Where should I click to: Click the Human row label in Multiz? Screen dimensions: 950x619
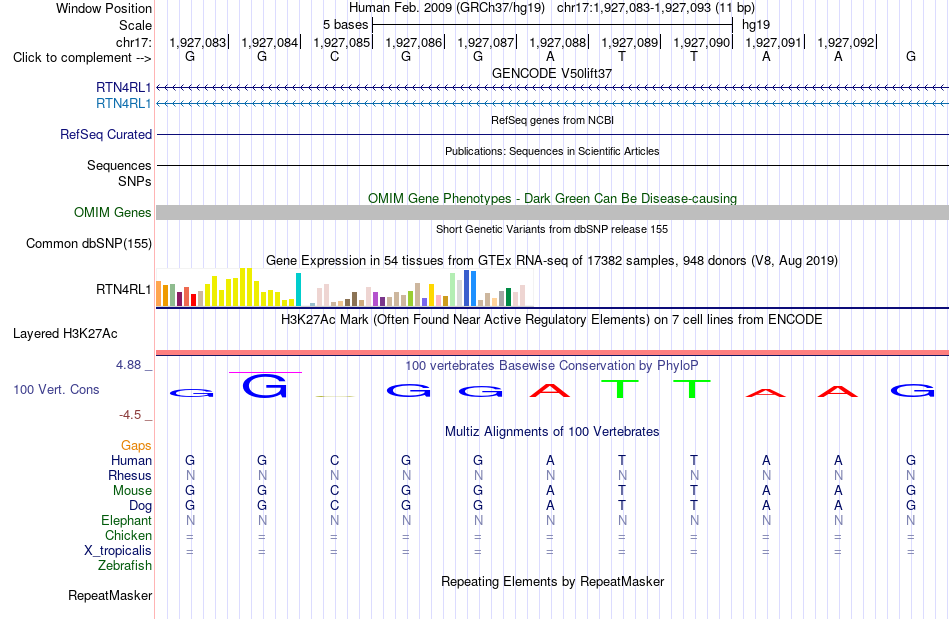(131, 460)
